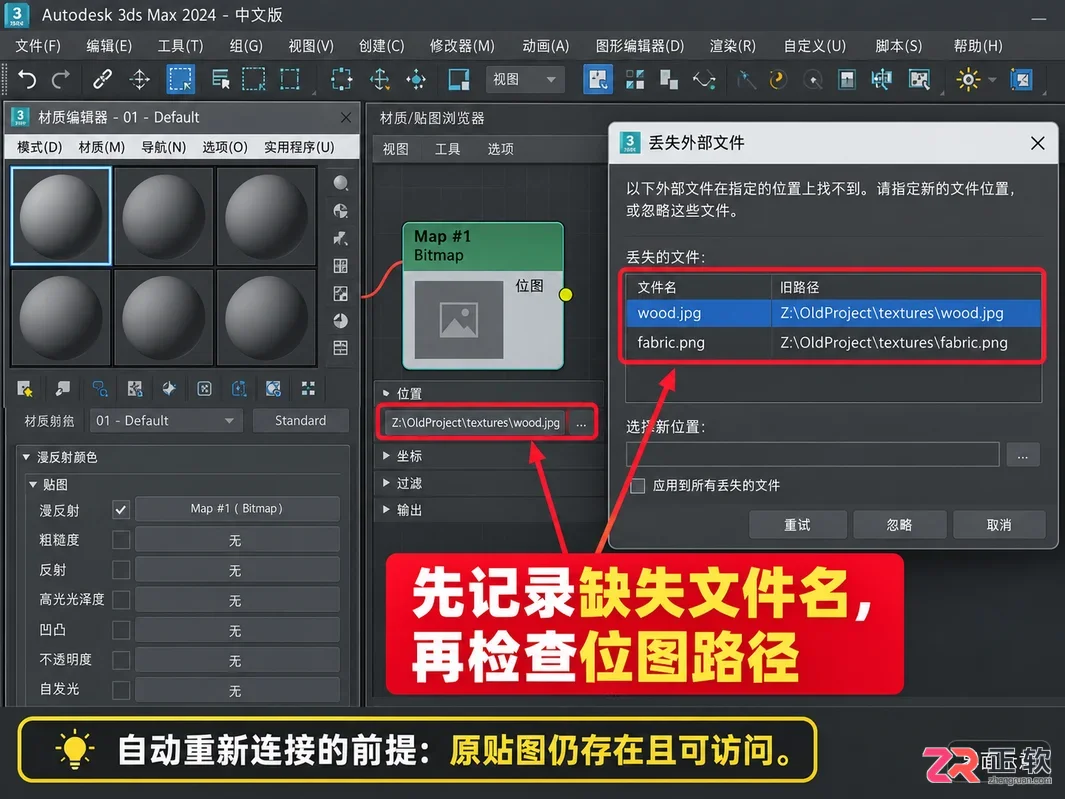
Task: Select the fabric.png row in missing files
Action: 833,342
